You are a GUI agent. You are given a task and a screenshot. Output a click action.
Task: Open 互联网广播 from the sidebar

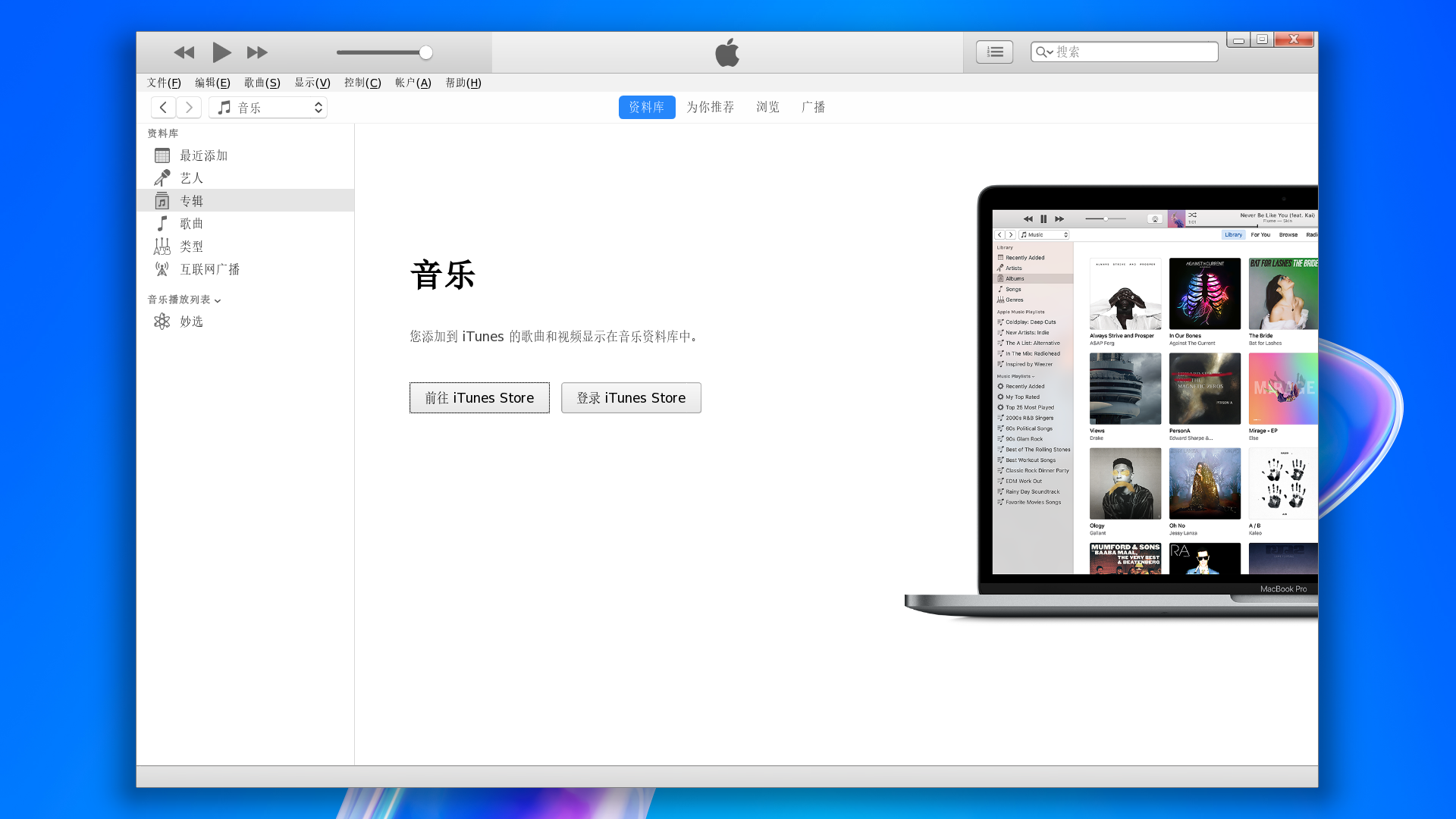tap(210, 268)
